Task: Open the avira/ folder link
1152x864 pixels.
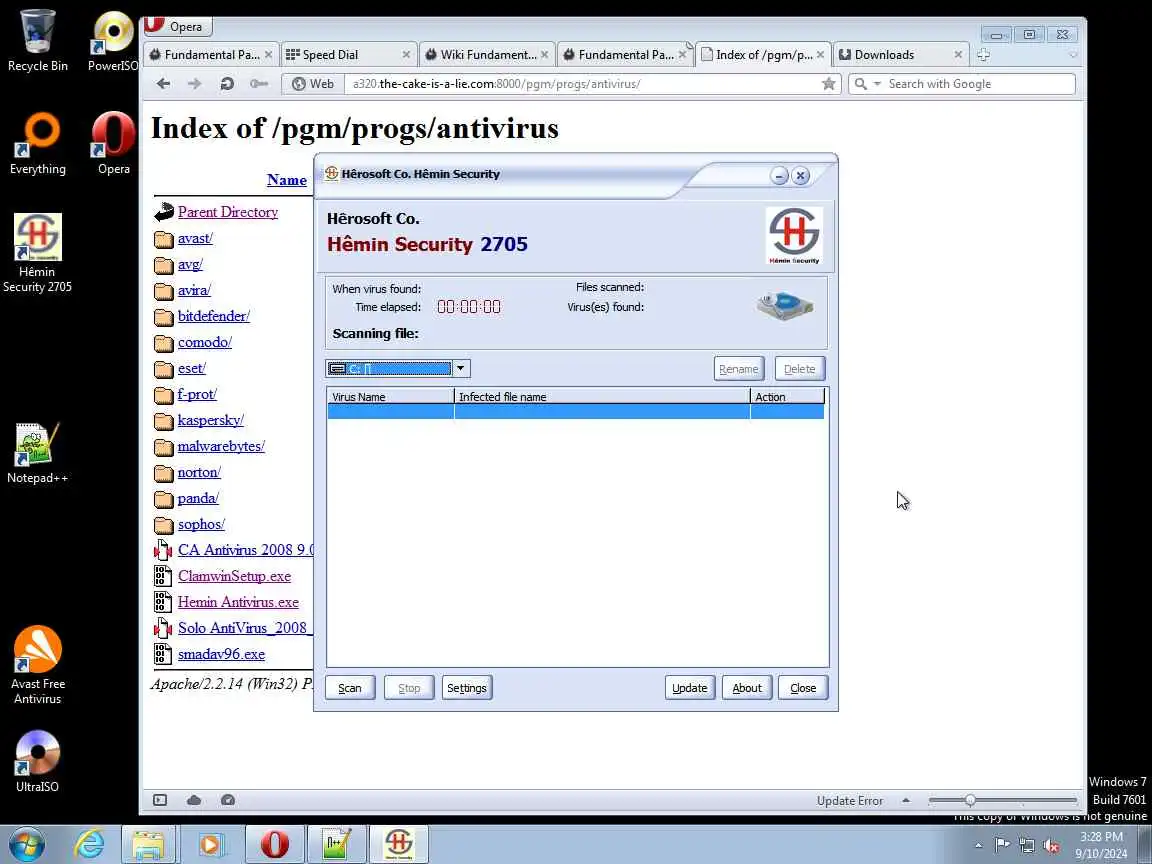Action: (x=194, y=290)
